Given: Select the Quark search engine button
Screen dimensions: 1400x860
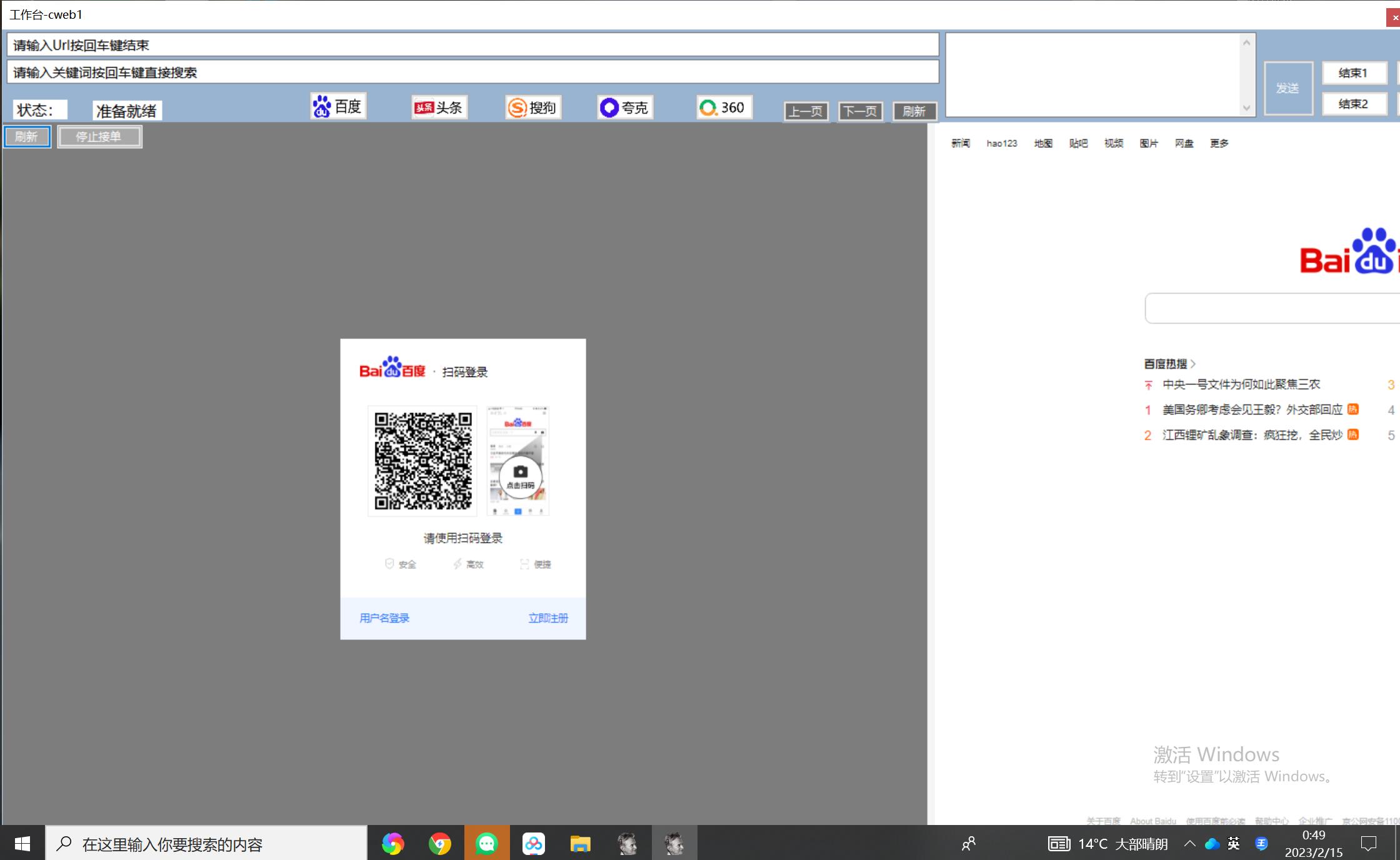Looking at the screenshot, I should (624, 107).
